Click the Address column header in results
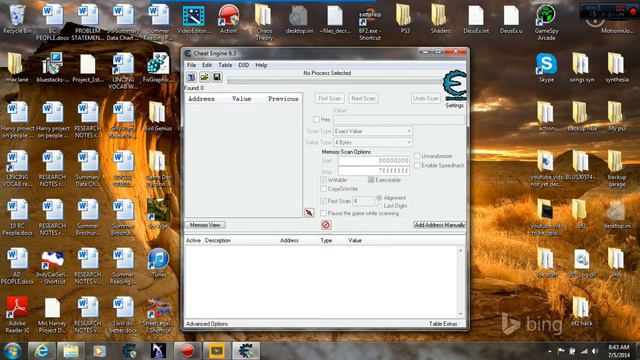 tap(201, 99)
